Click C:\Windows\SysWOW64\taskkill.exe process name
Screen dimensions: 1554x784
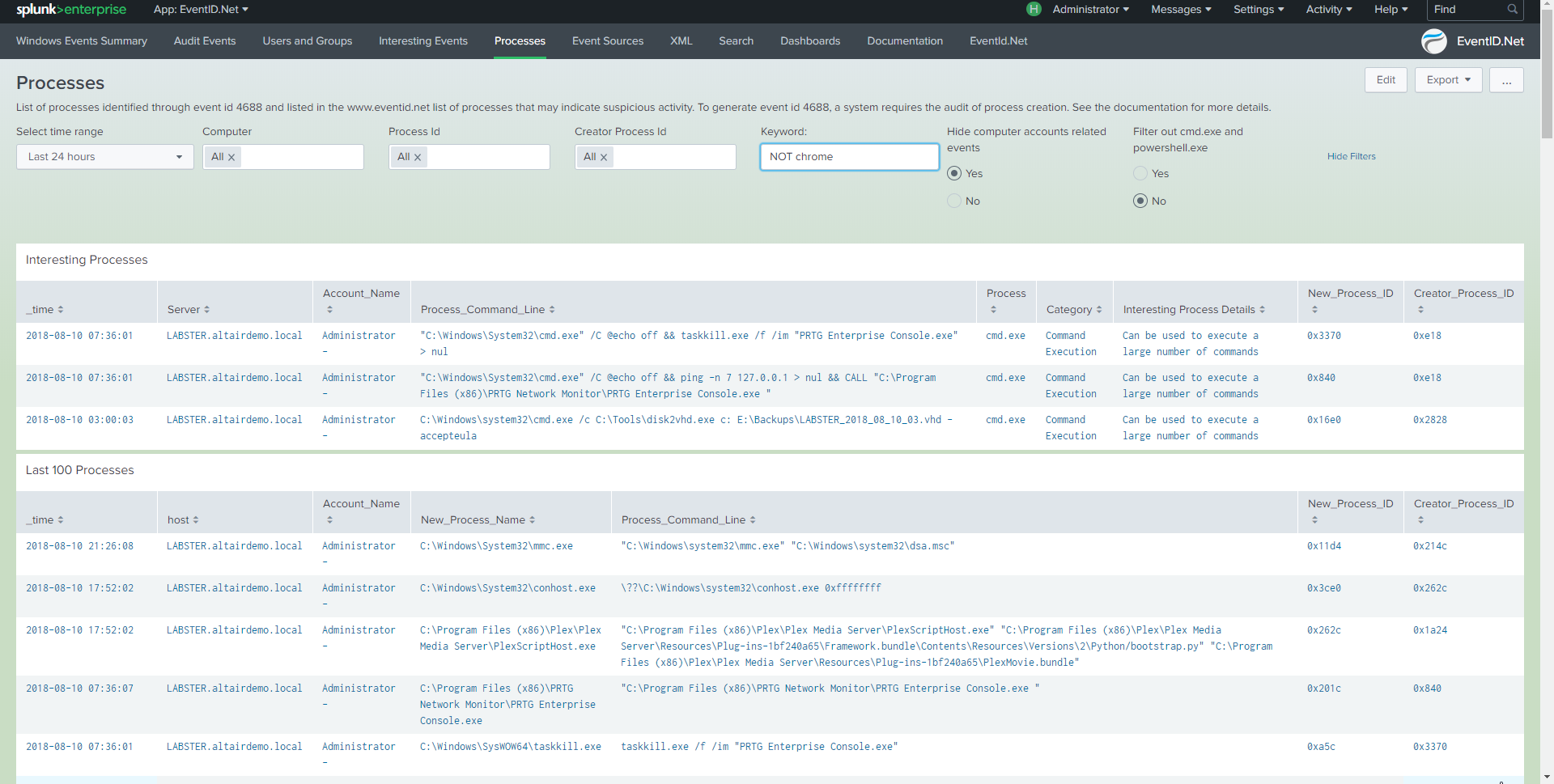[x=511, y=747]
